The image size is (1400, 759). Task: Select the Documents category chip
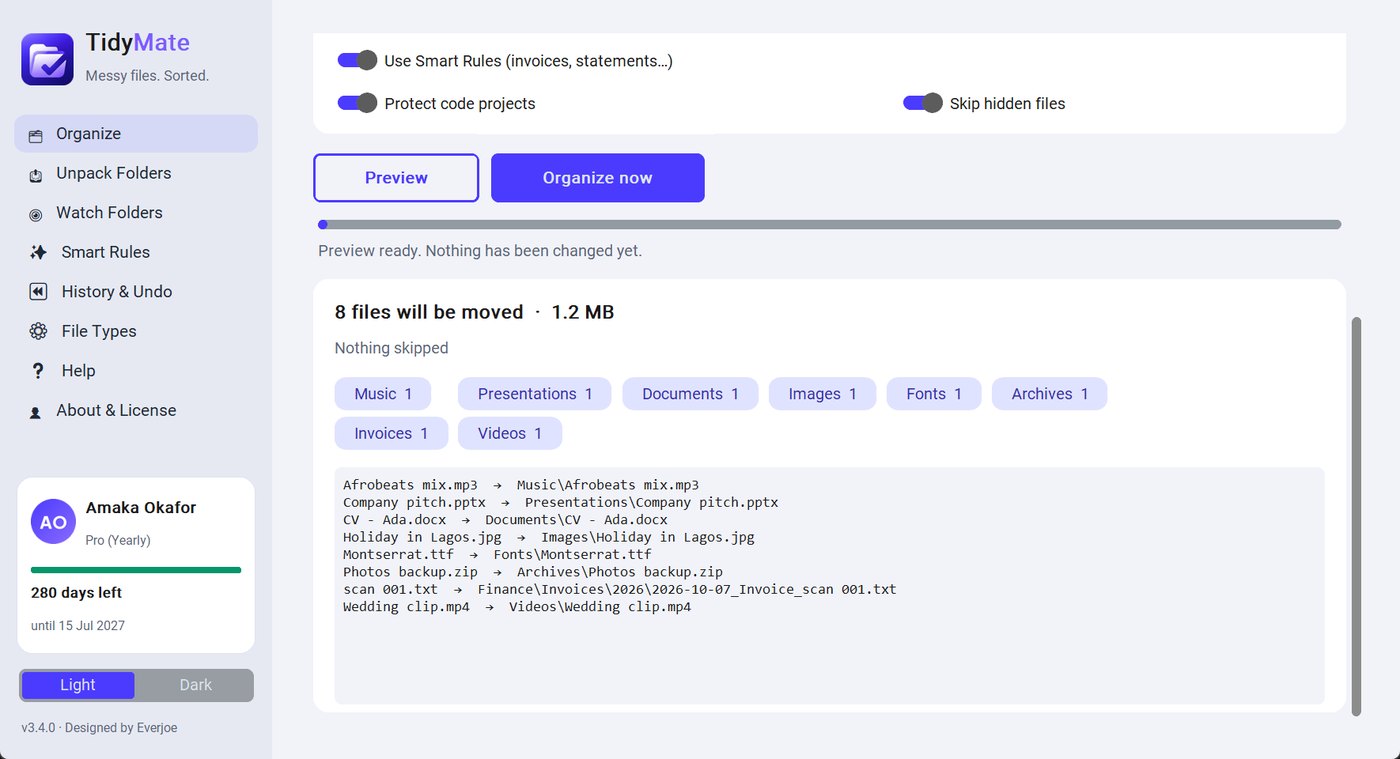tap(690, 394)
